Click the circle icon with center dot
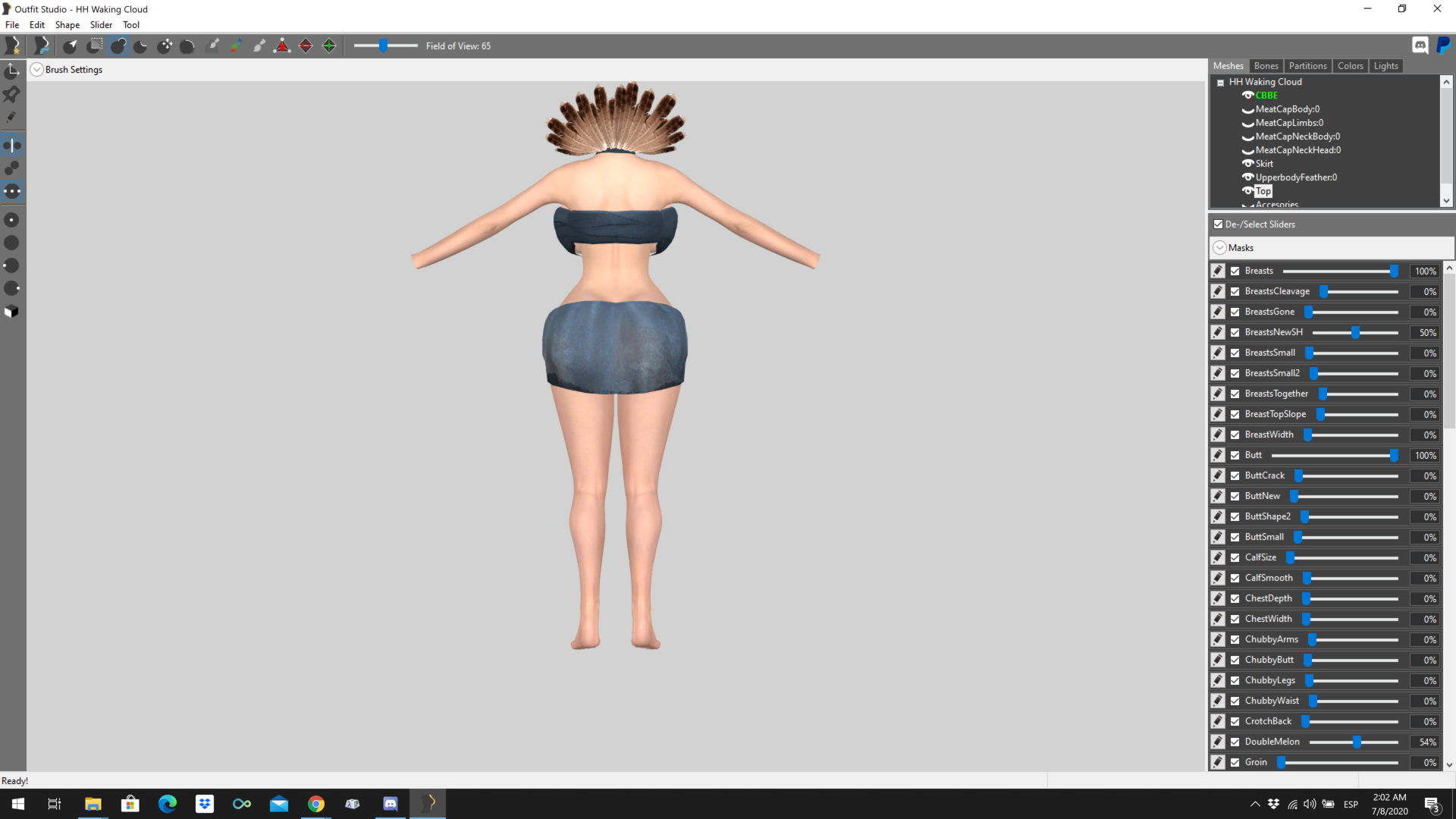1456x819 pixels. pos(12,220)
